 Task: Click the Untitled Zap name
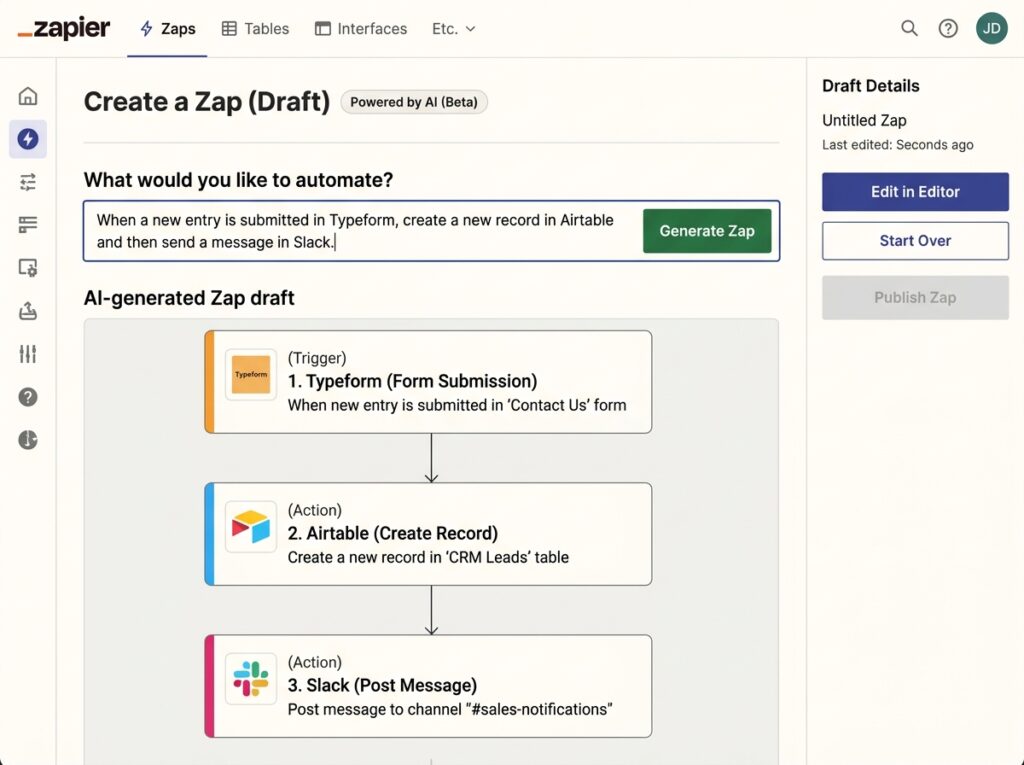864,120
